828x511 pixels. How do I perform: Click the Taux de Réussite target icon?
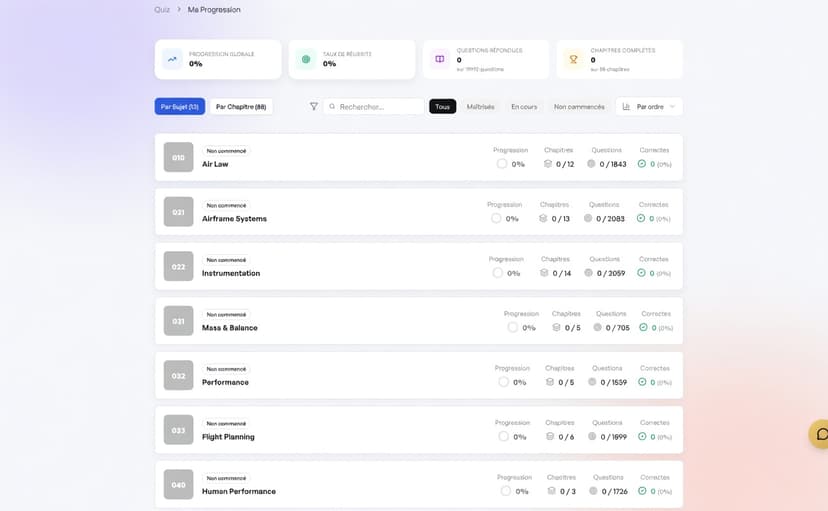tap(306, 59)
